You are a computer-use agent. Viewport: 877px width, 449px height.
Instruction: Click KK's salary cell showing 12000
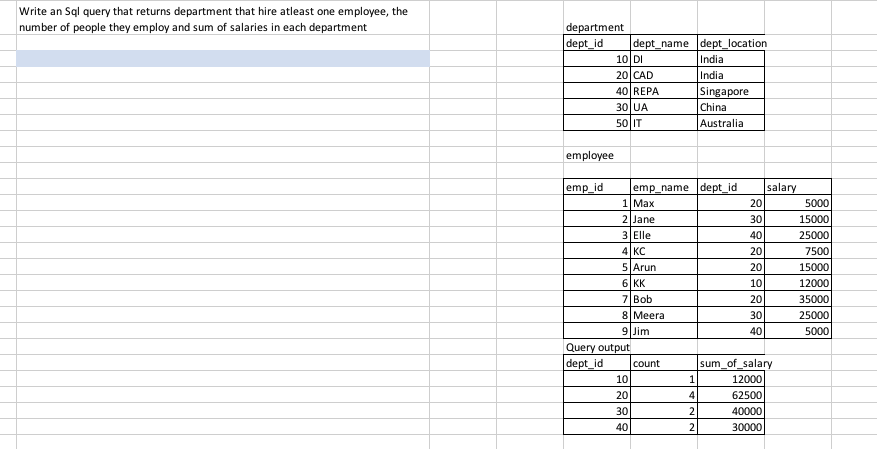click(x=798, y=283)
